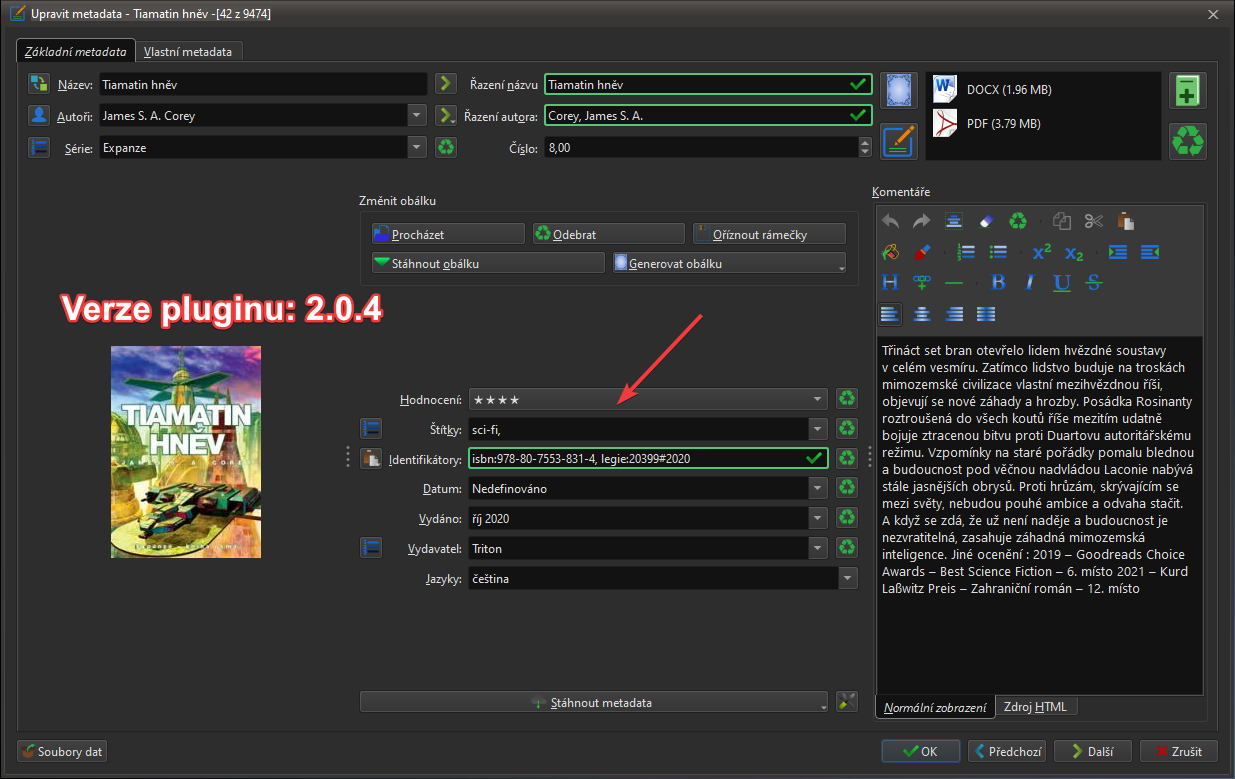Switch to Vlastní metadata tab
Image resolution: width=1235 pixels, height=779 pixels.
click(188, 51)
